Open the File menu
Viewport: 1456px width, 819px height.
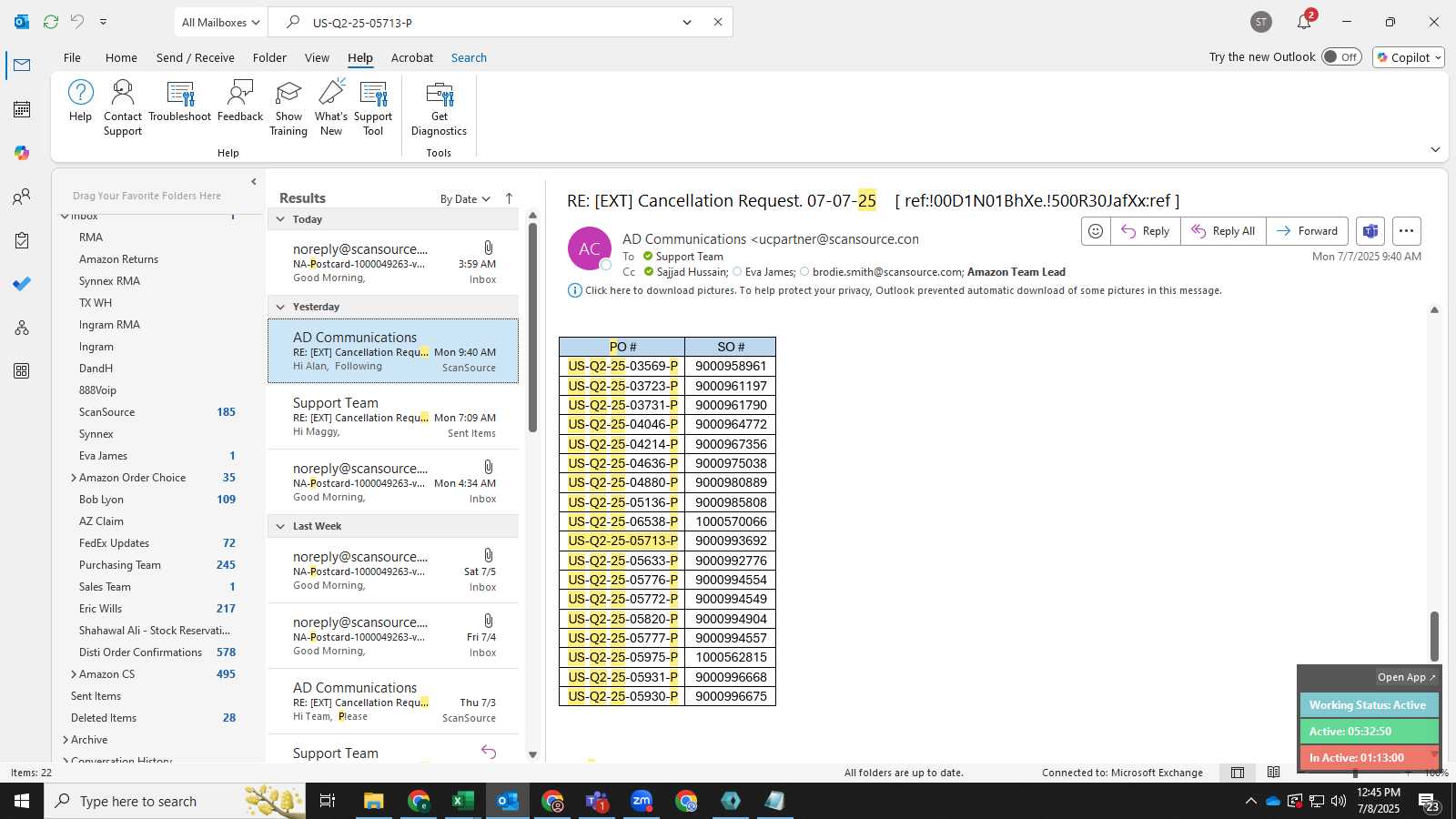pos(72,57)
